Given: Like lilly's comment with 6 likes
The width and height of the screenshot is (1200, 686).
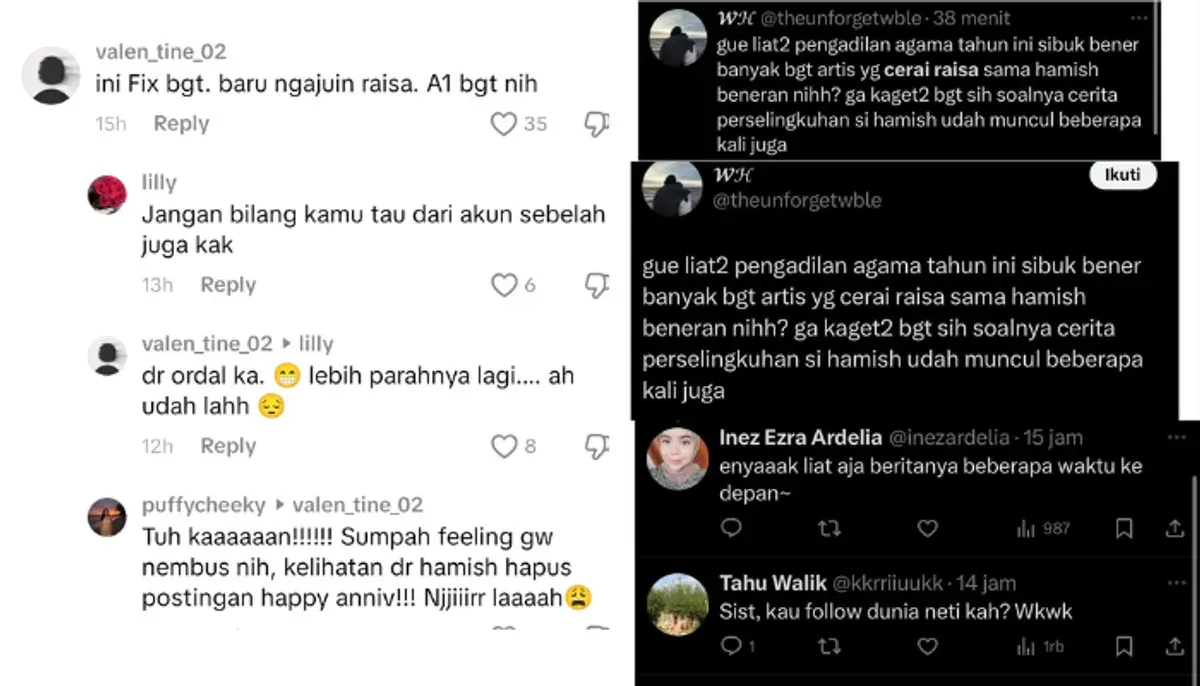Looking at the screenshot, I should 504,285.
